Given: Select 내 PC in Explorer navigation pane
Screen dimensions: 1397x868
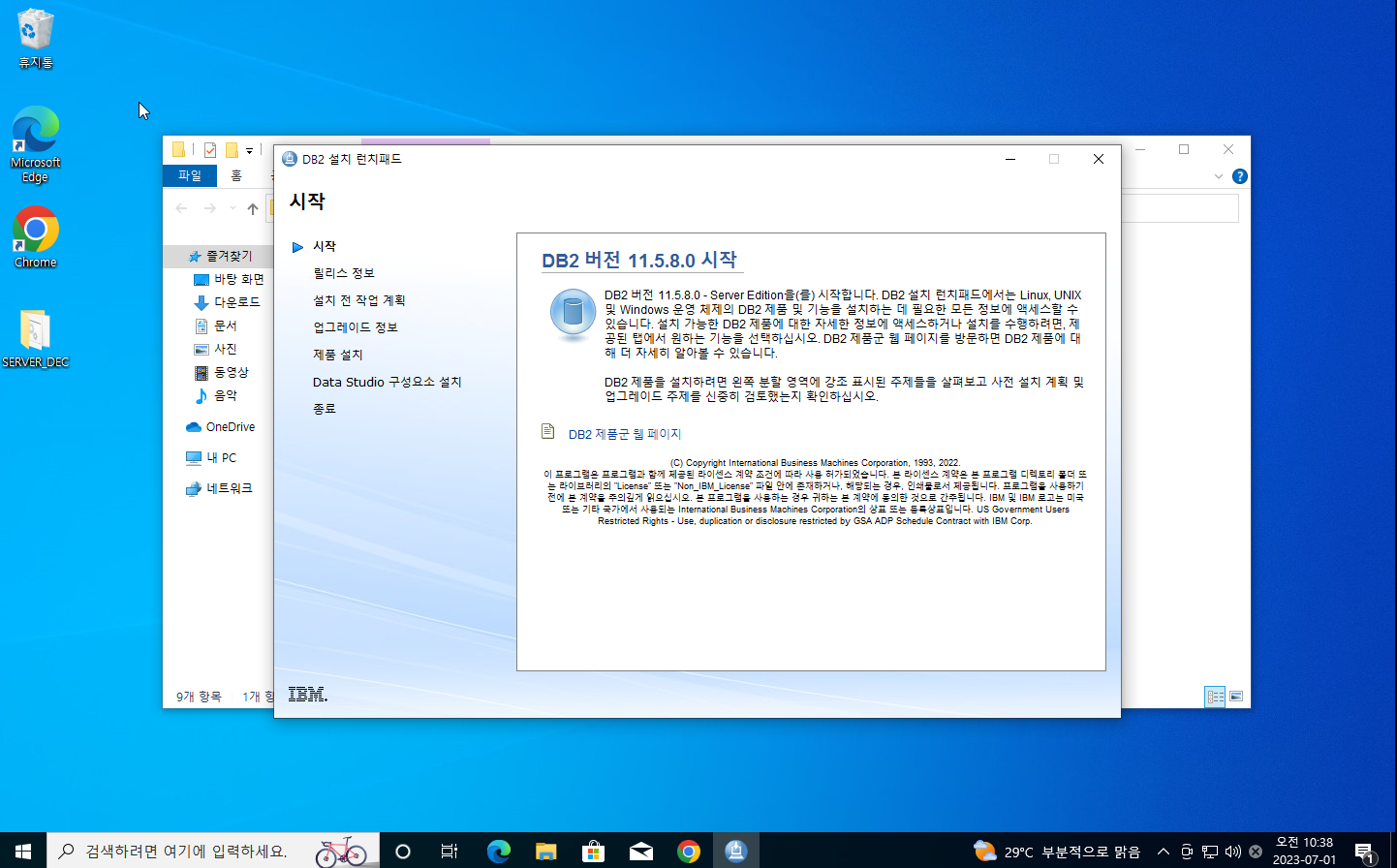Looking at the screenshot, I should (x=212, y=458).
